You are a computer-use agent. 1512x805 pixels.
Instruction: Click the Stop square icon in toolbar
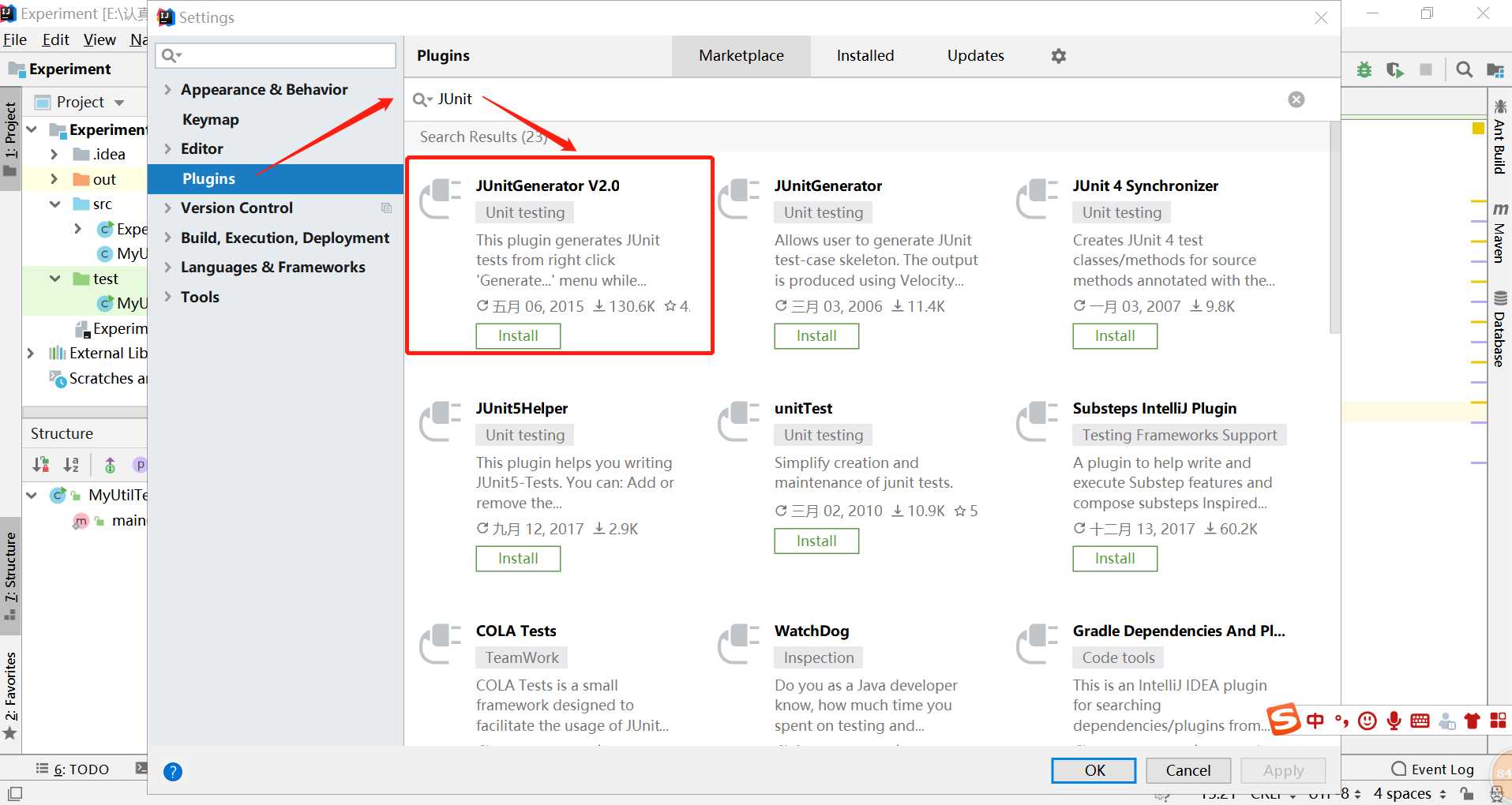1426,69
